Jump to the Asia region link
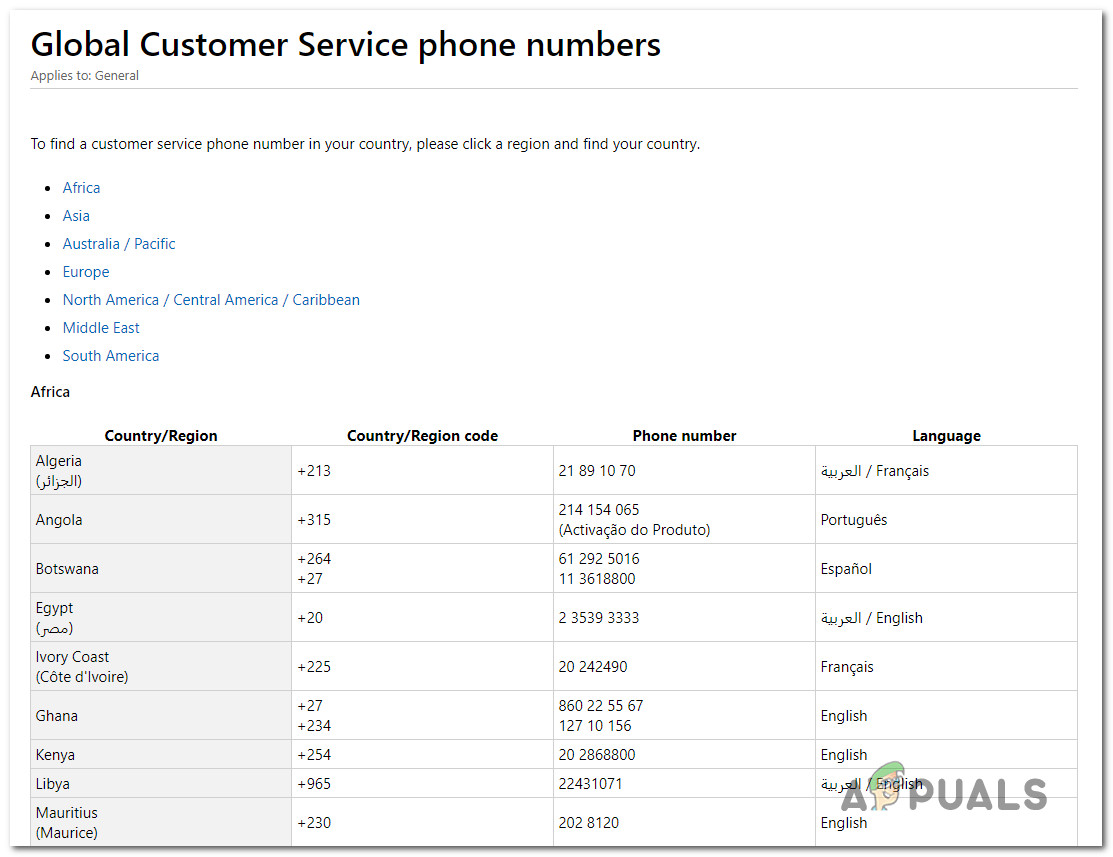Image resolution: width=1113 pixels, height=857 pixels. (x=76, y=216)
